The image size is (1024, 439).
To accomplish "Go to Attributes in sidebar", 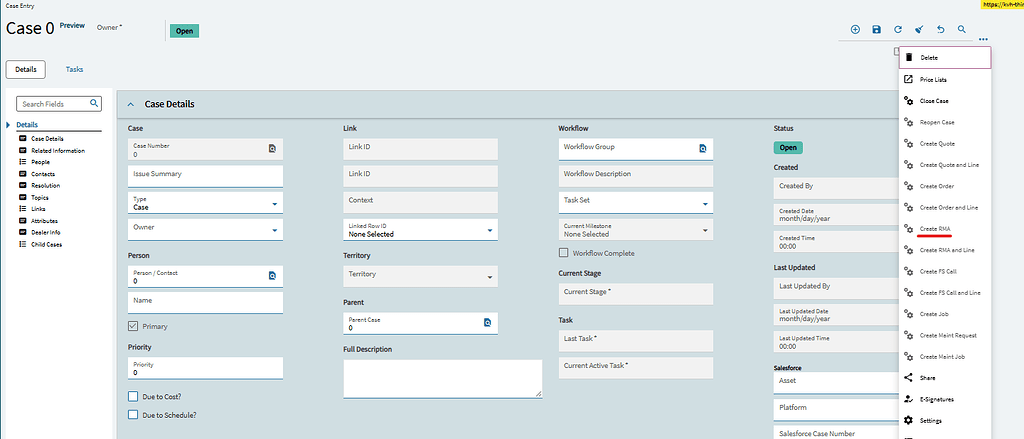I will pos(44,221).
